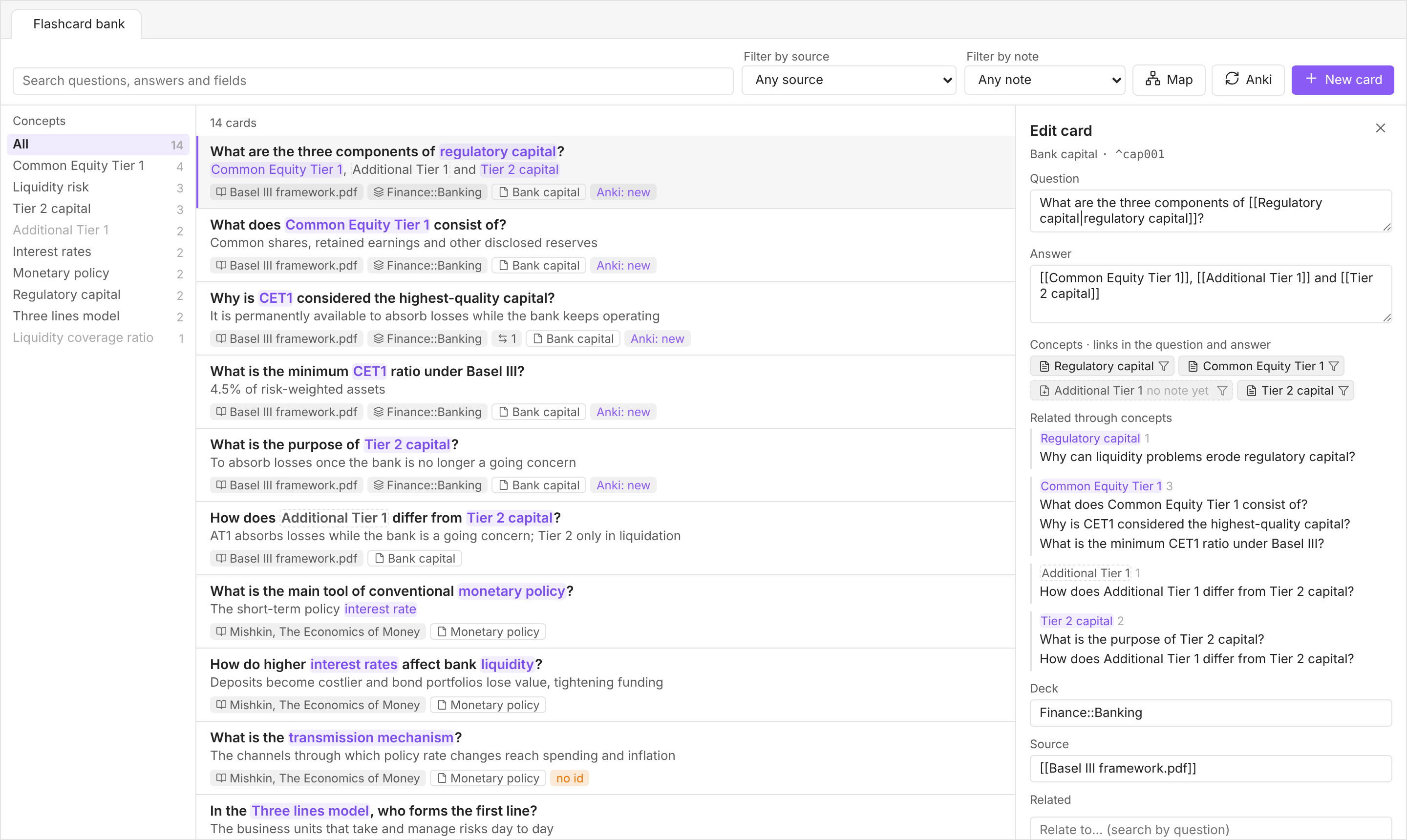1407x840 pixels.
Task: Filter by Common Equity Tier 1 funnel icon
Action: [1333, 366]
